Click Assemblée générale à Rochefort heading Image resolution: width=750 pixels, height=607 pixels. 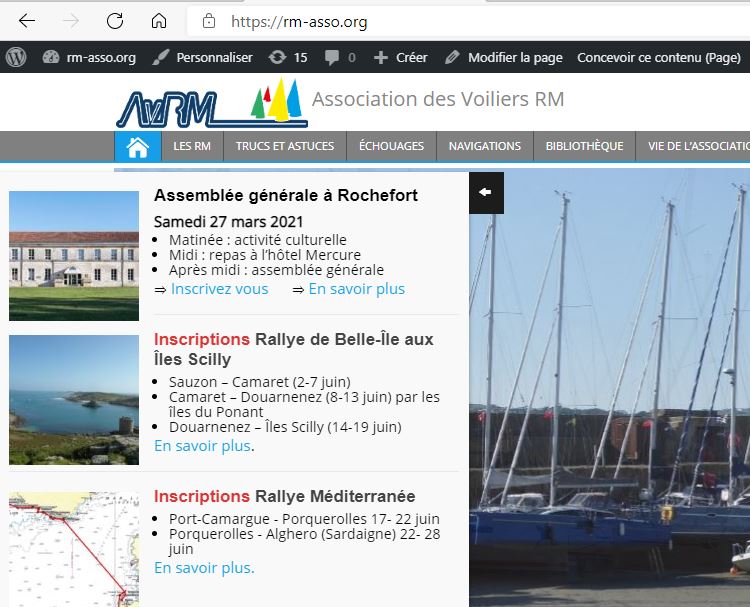pyautogui.click(x=286, y=195)
